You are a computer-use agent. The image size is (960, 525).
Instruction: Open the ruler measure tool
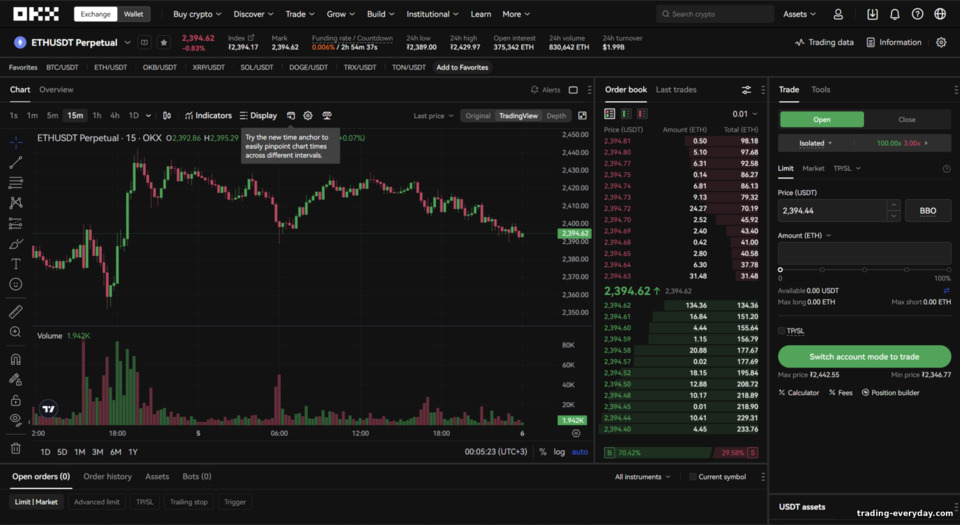(16, 311)
